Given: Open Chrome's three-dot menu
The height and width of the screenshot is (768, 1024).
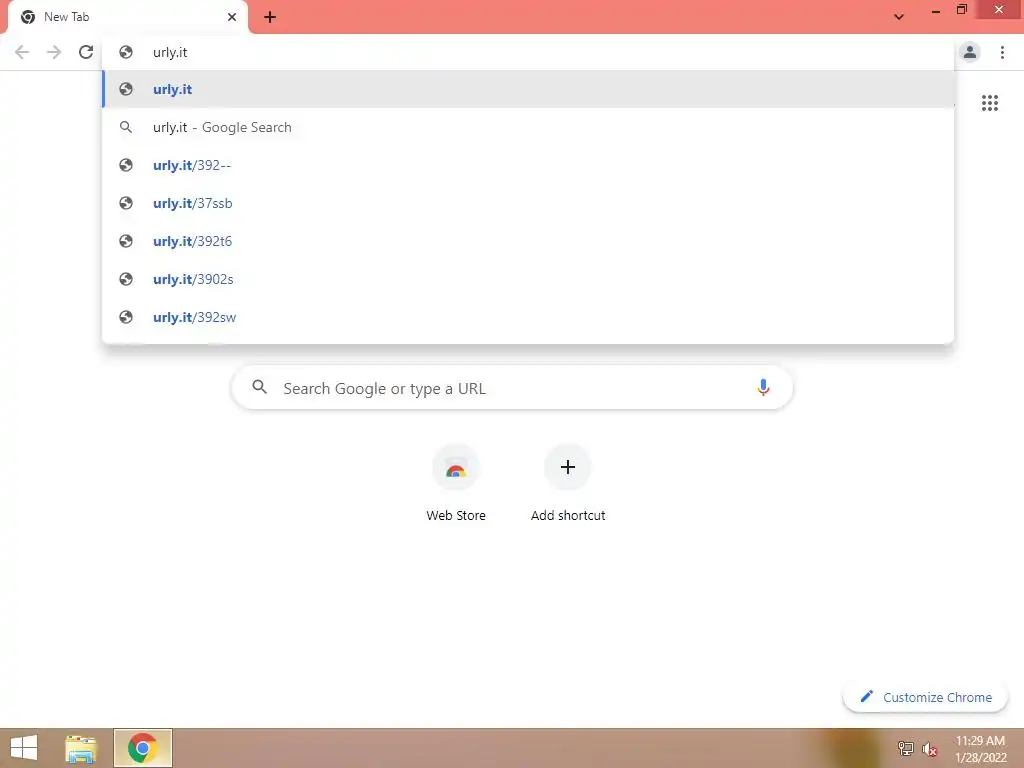Looking at the screenshot, I should tap(1002, 52).
